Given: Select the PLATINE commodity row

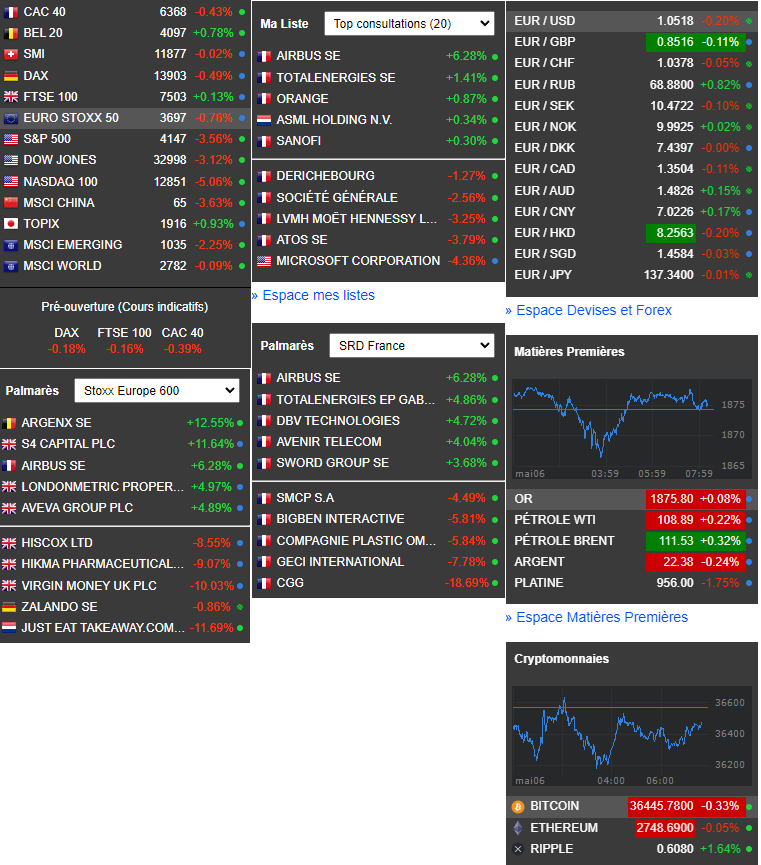Looking at the screenshot, I should click(x=632, y=583).
